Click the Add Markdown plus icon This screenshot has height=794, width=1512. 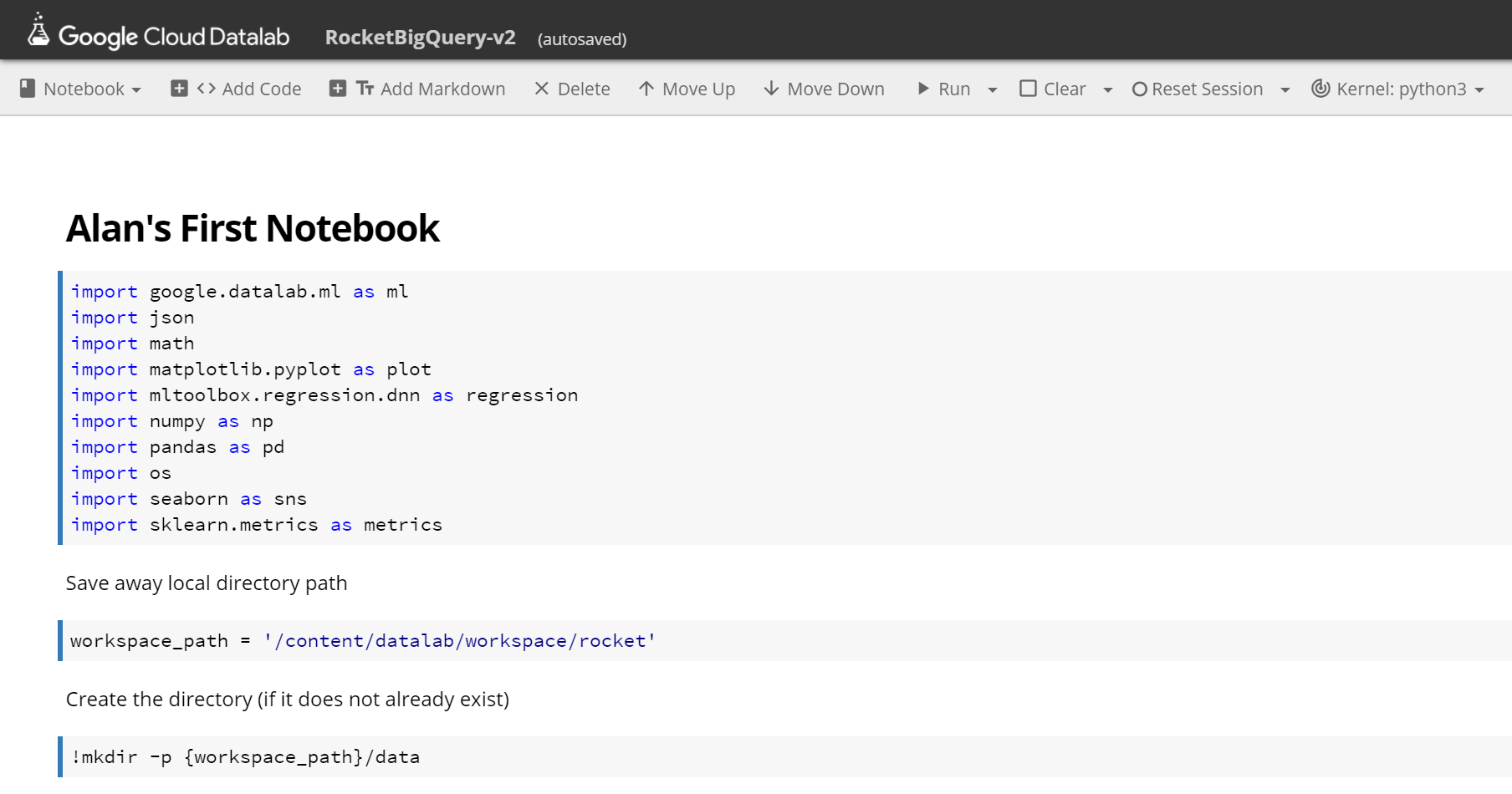pos(338,89)
